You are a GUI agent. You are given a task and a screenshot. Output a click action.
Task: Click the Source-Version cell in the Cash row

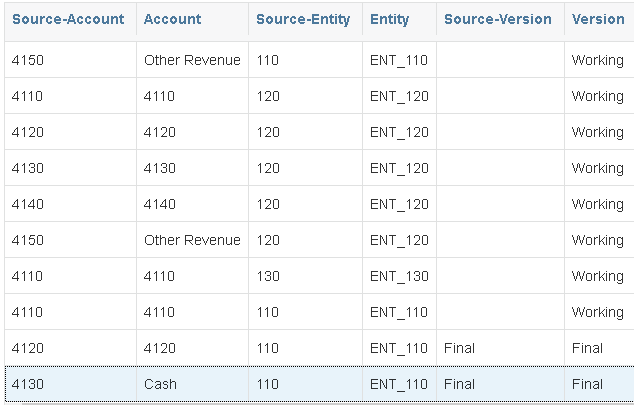[459, 384]
